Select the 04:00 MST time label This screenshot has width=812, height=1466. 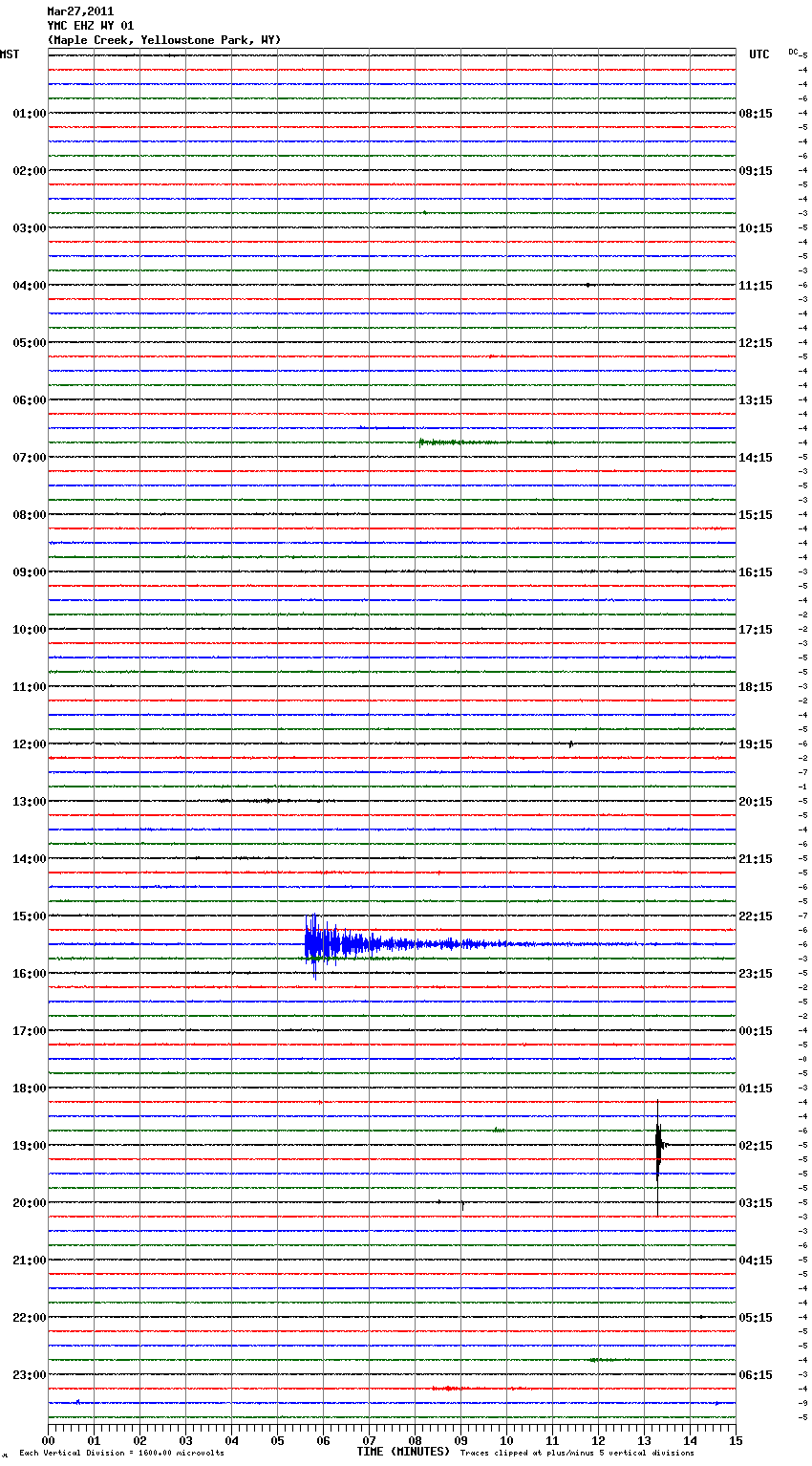[x=30, y=286]
